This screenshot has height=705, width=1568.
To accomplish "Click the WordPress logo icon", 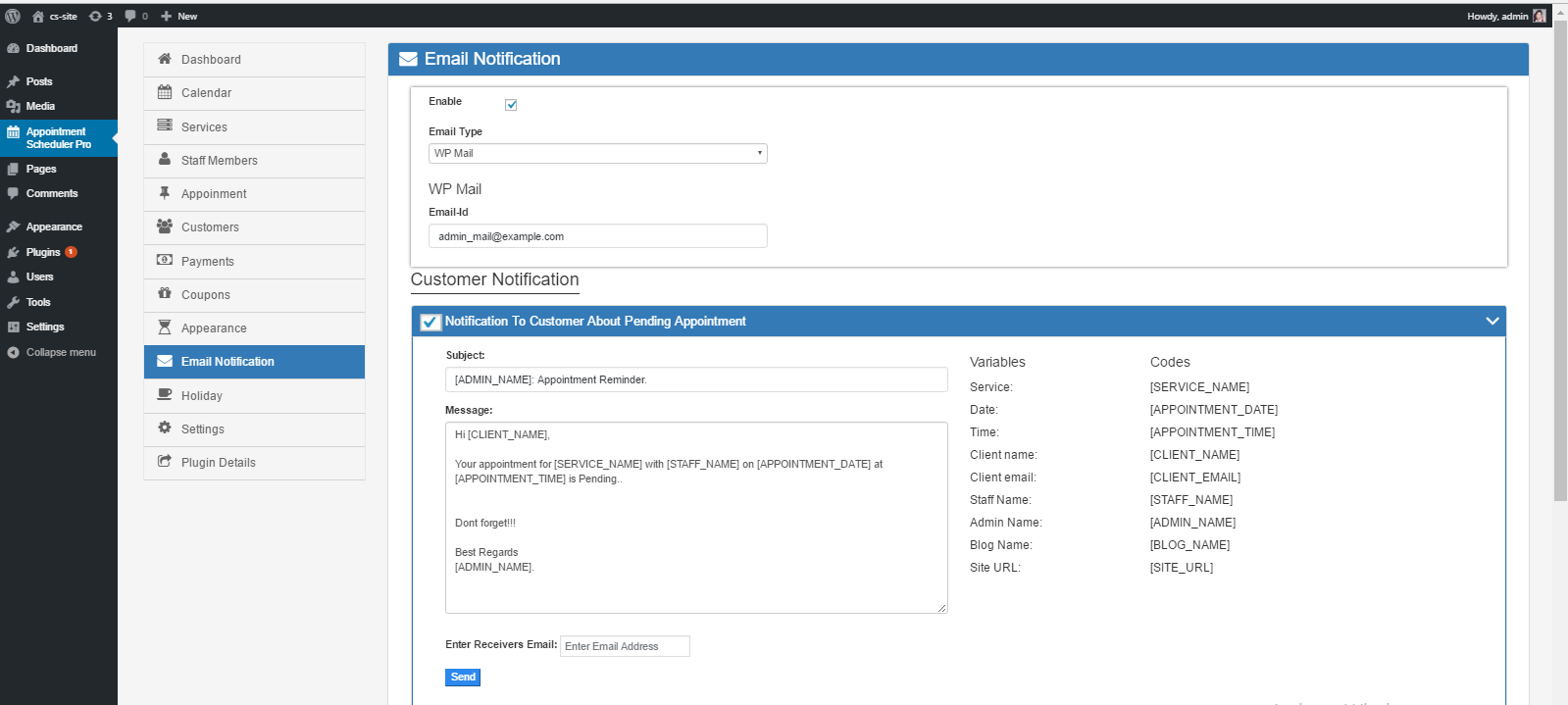I will 13,16.
